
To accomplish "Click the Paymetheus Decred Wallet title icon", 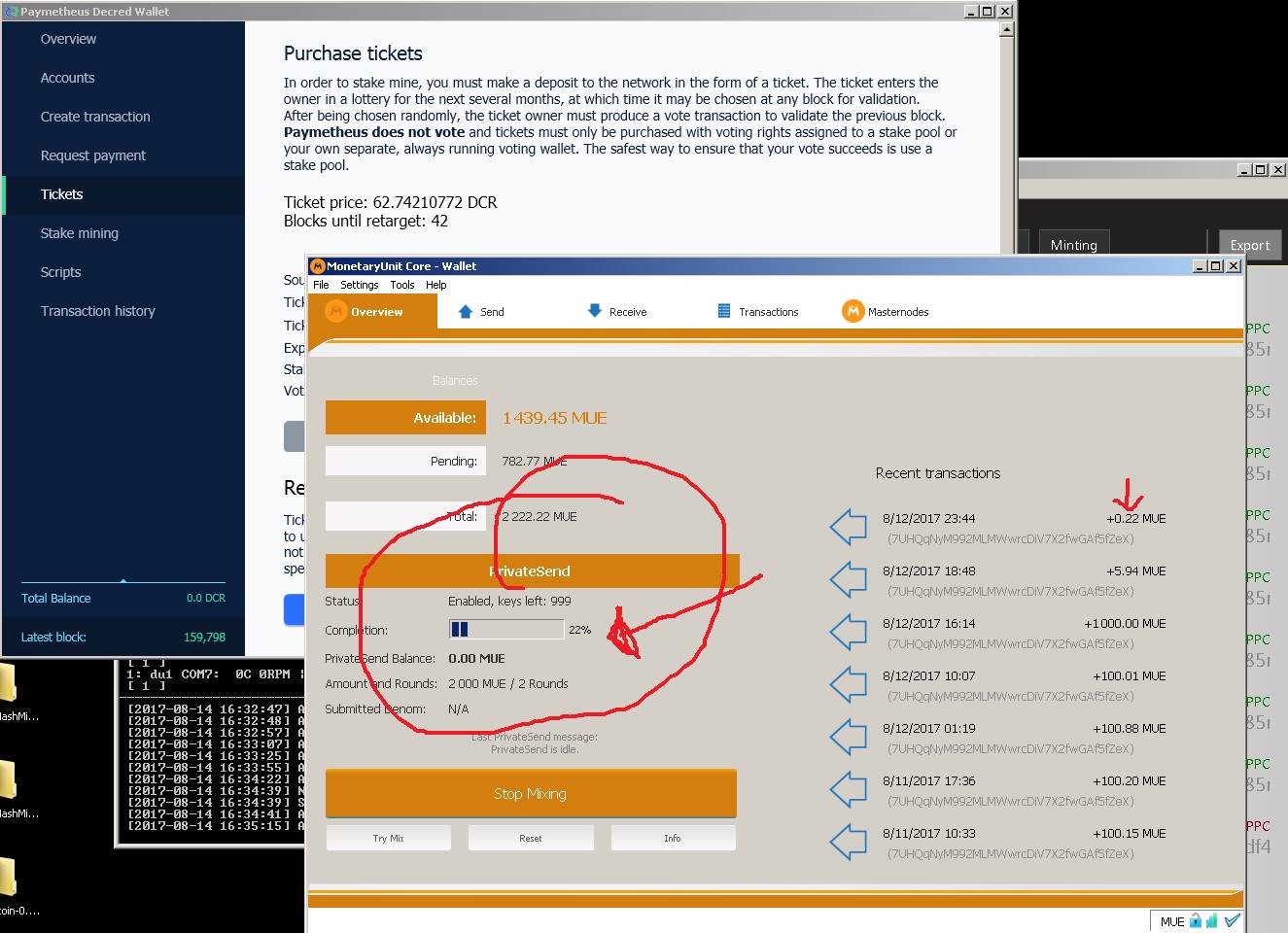I will (x=12, y=12).
